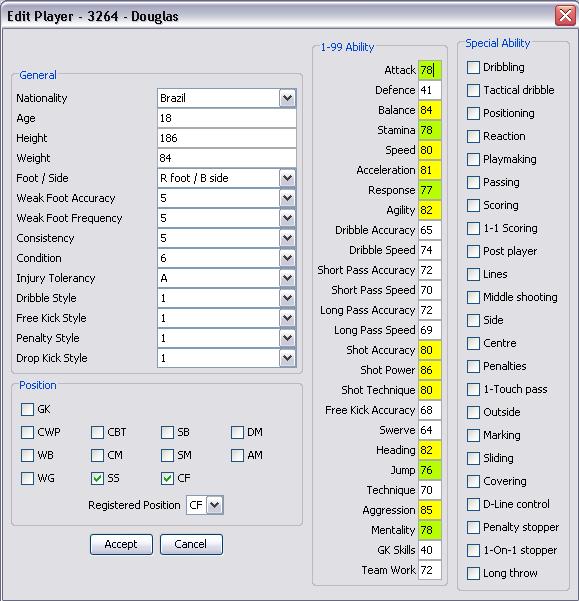The width and height of the screenshot is (579, 601).
Task: Select the Defence ability value field
Action: click(430, 90)
